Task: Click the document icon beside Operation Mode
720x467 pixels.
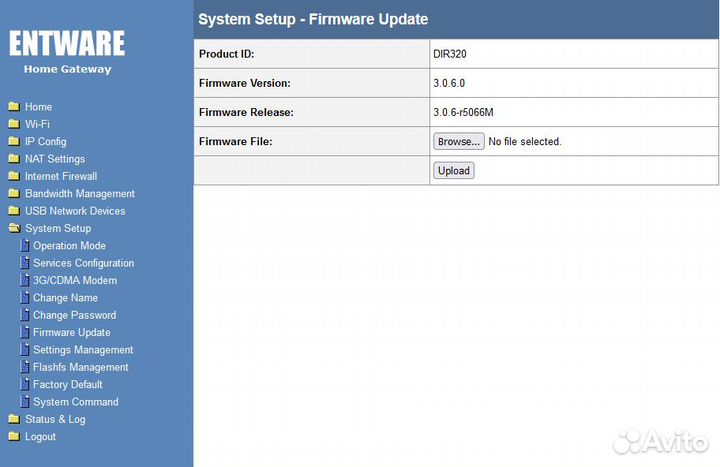Action: pyautogui.click(x=25, y=246)
